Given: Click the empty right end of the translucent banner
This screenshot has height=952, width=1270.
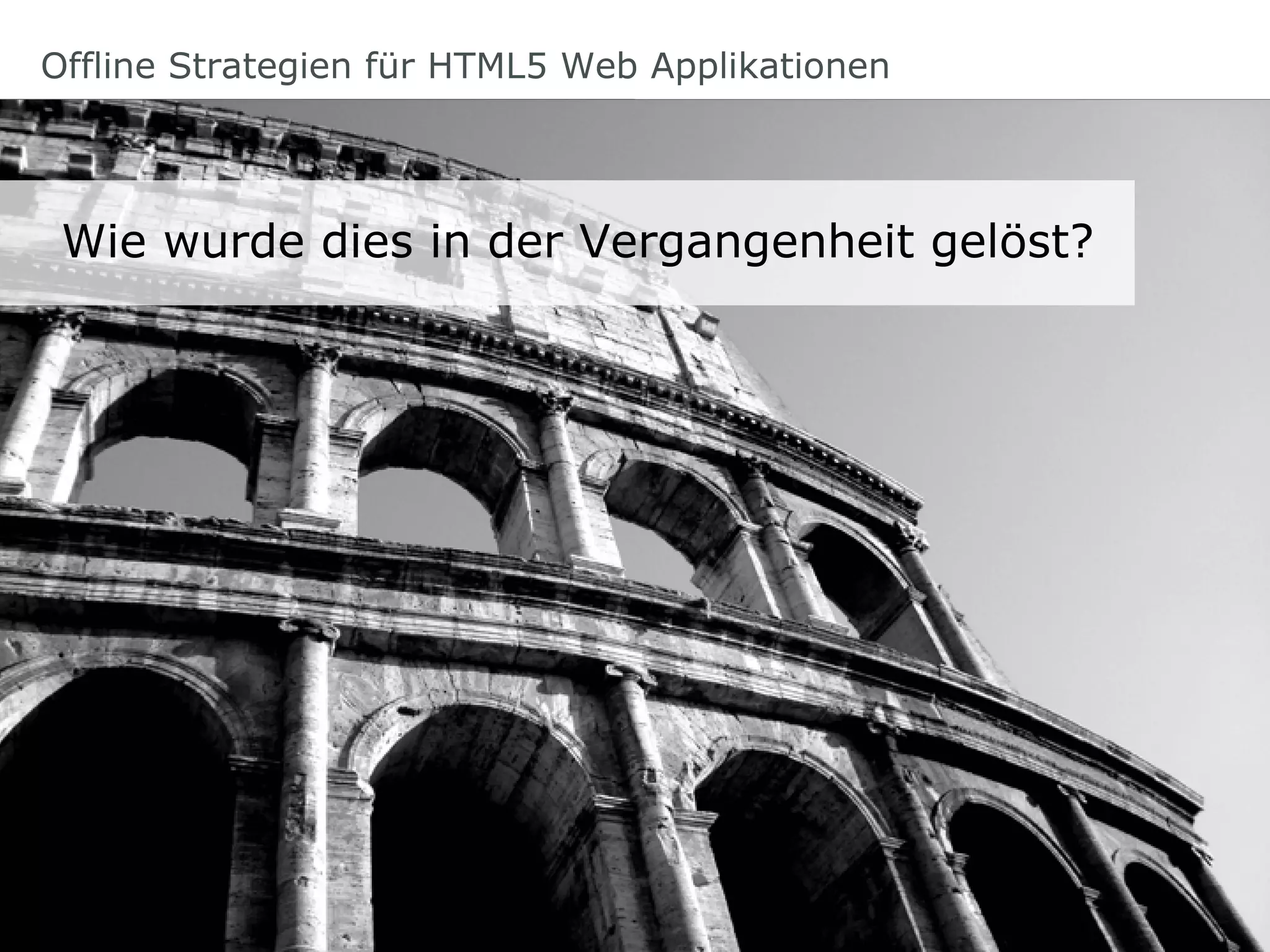Looking at the screenshot, I should 1113,243.
